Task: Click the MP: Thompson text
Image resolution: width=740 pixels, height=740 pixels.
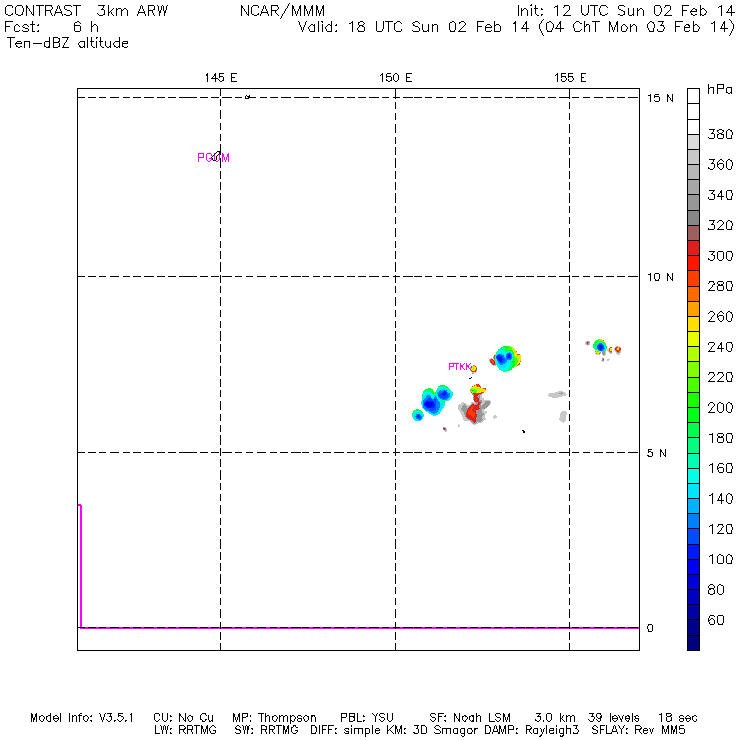Action: (274, 718)
